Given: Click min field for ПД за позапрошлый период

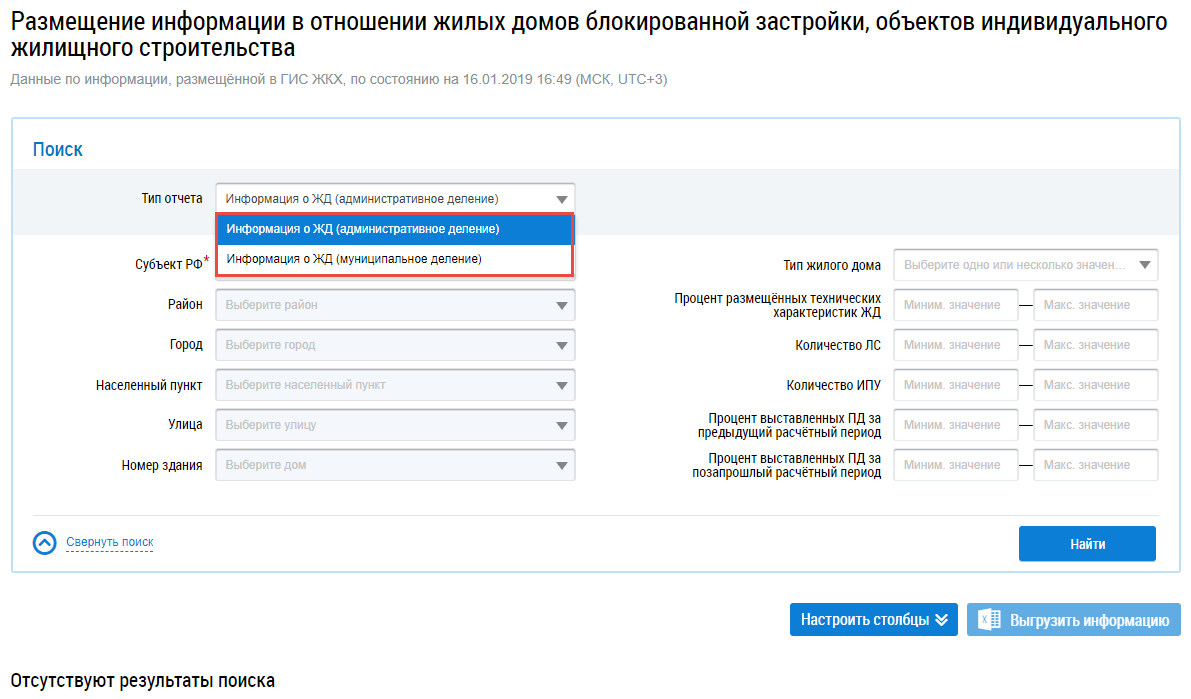Looking at the screenshot, I should (x=955, y=465).
